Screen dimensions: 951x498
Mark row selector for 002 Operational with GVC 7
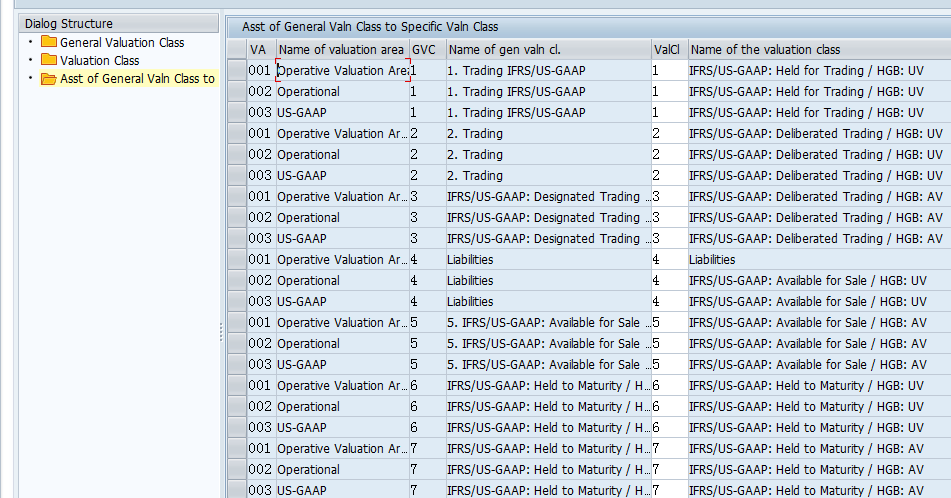coord(236,470)
